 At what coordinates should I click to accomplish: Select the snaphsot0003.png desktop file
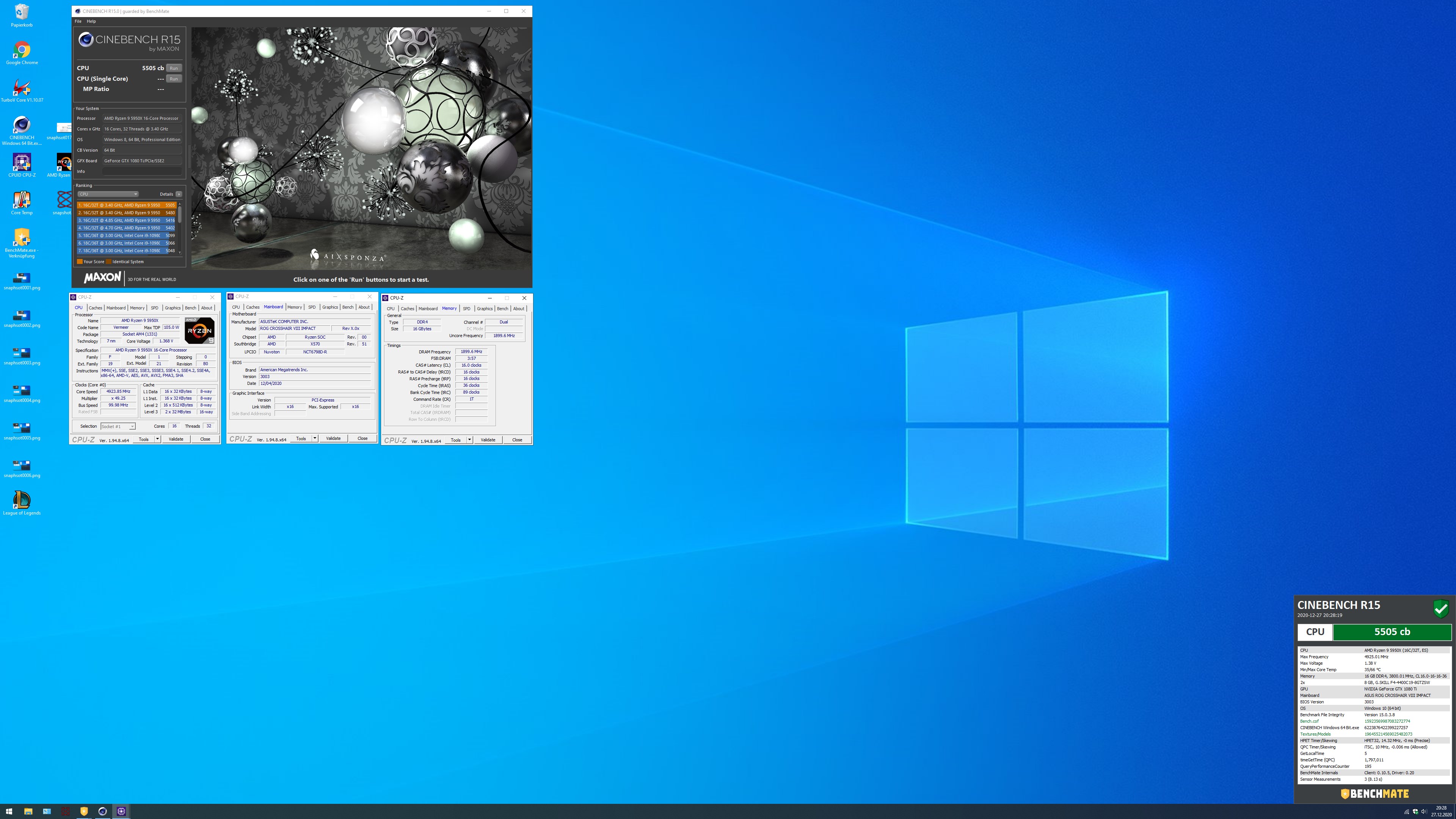click(x=22, y=356)
